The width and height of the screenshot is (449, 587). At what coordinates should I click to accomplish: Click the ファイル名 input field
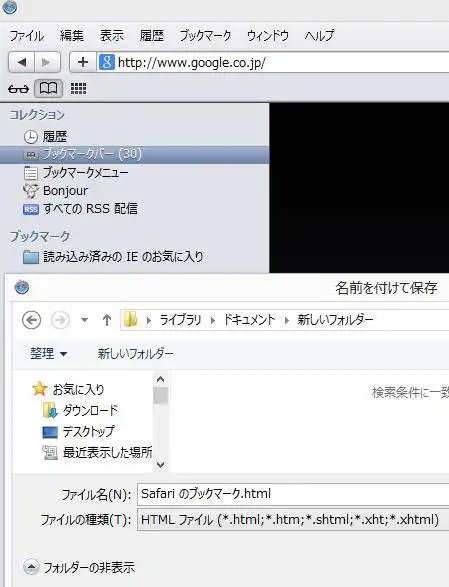293,494
